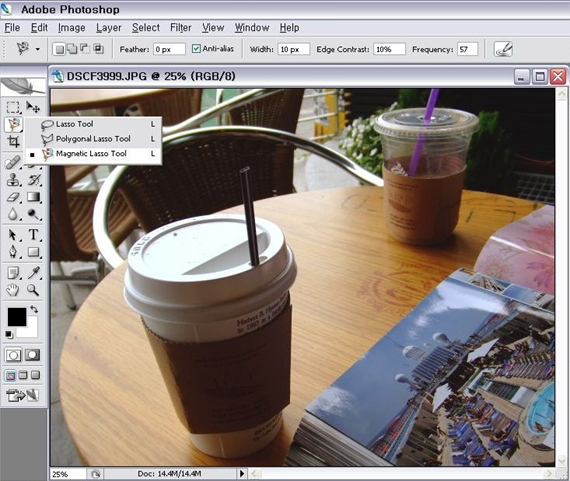Viewport: 570px width, 481px height.
Task: Switch to Quick Mask mode
Action: pos(32,355)
